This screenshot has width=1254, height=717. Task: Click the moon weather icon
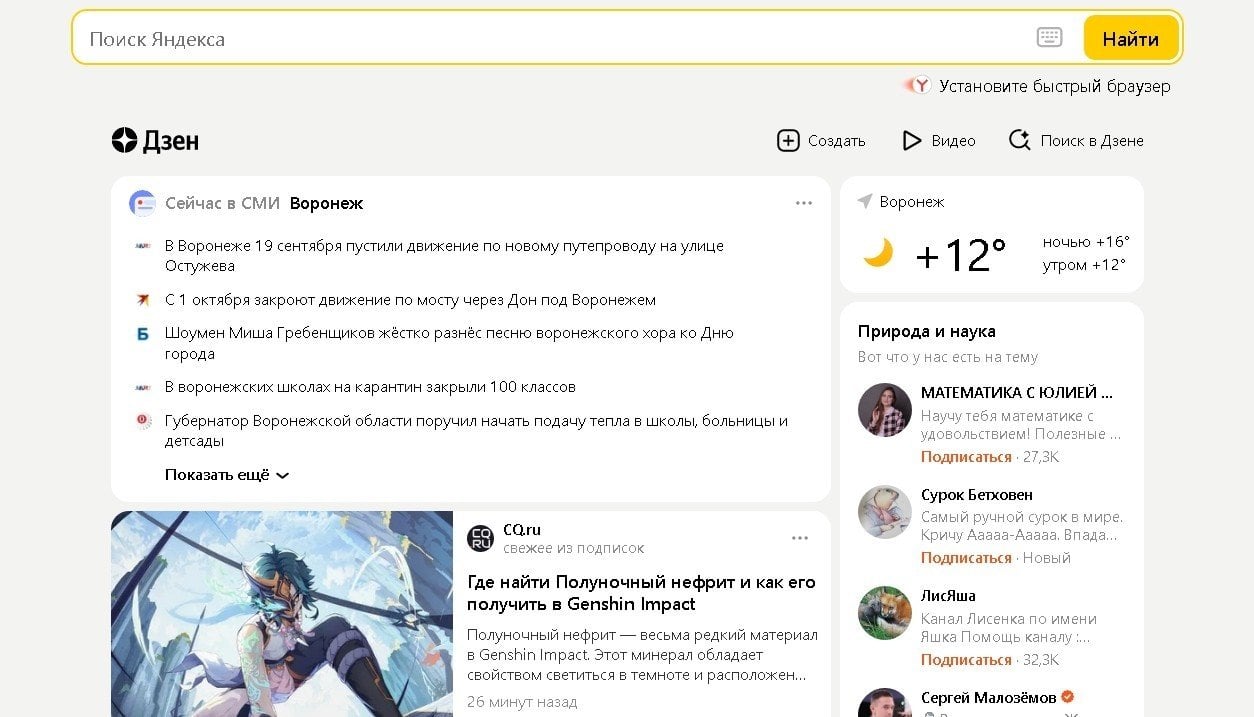(x=878, y=254)
